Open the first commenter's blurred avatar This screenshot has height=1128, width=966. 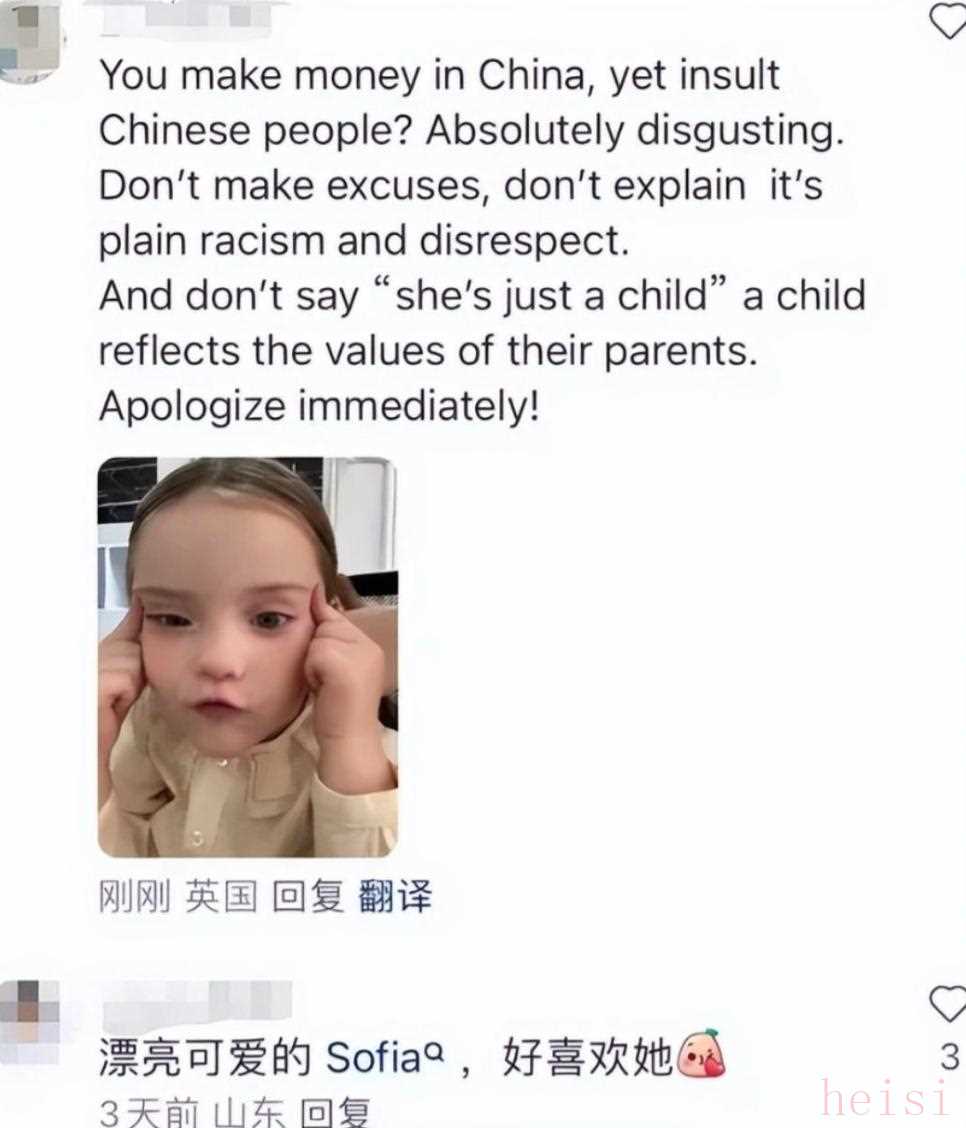(x=30, y=40)
